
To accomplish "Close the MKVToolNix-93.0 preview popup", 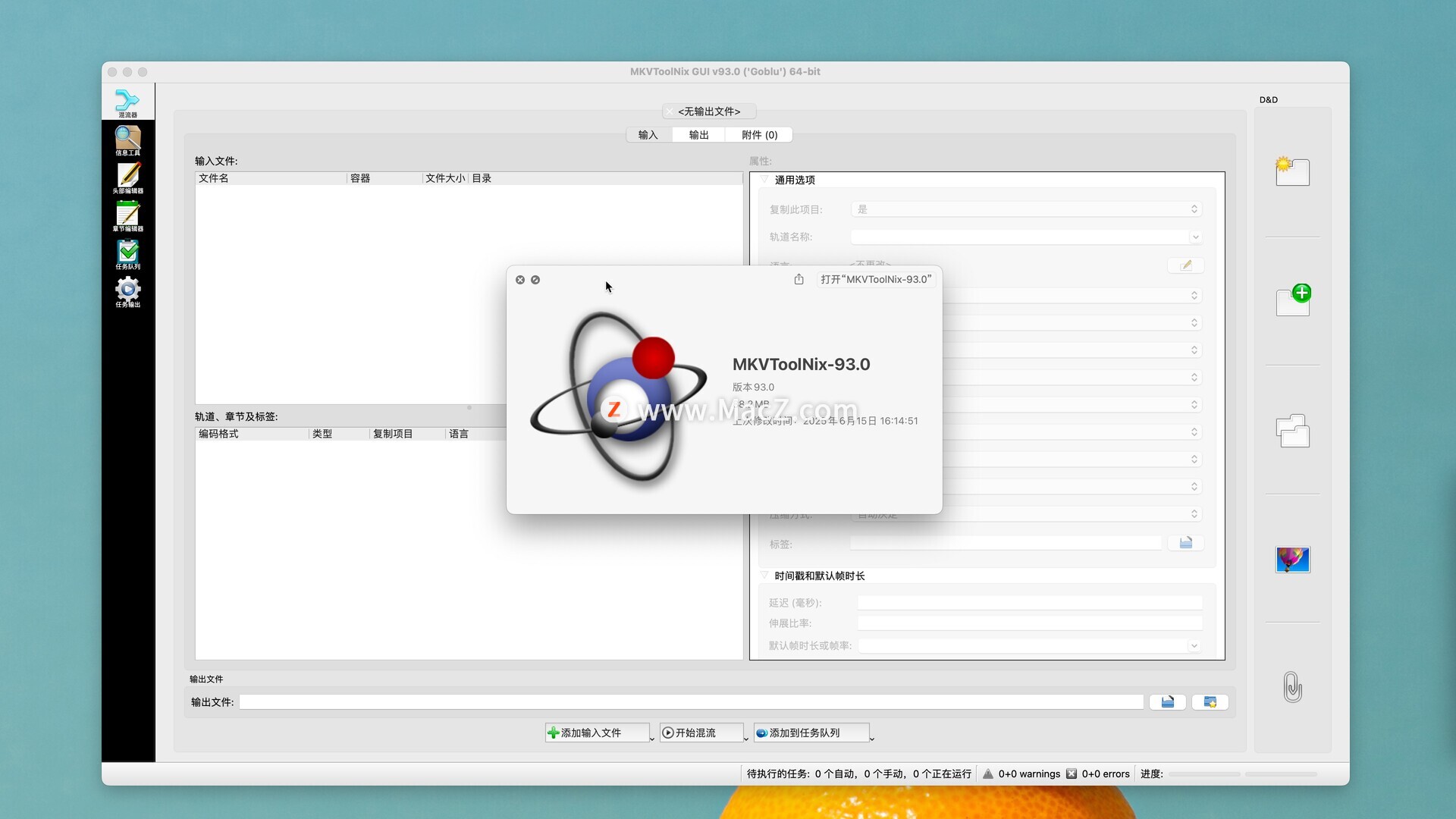I will 520,280.
